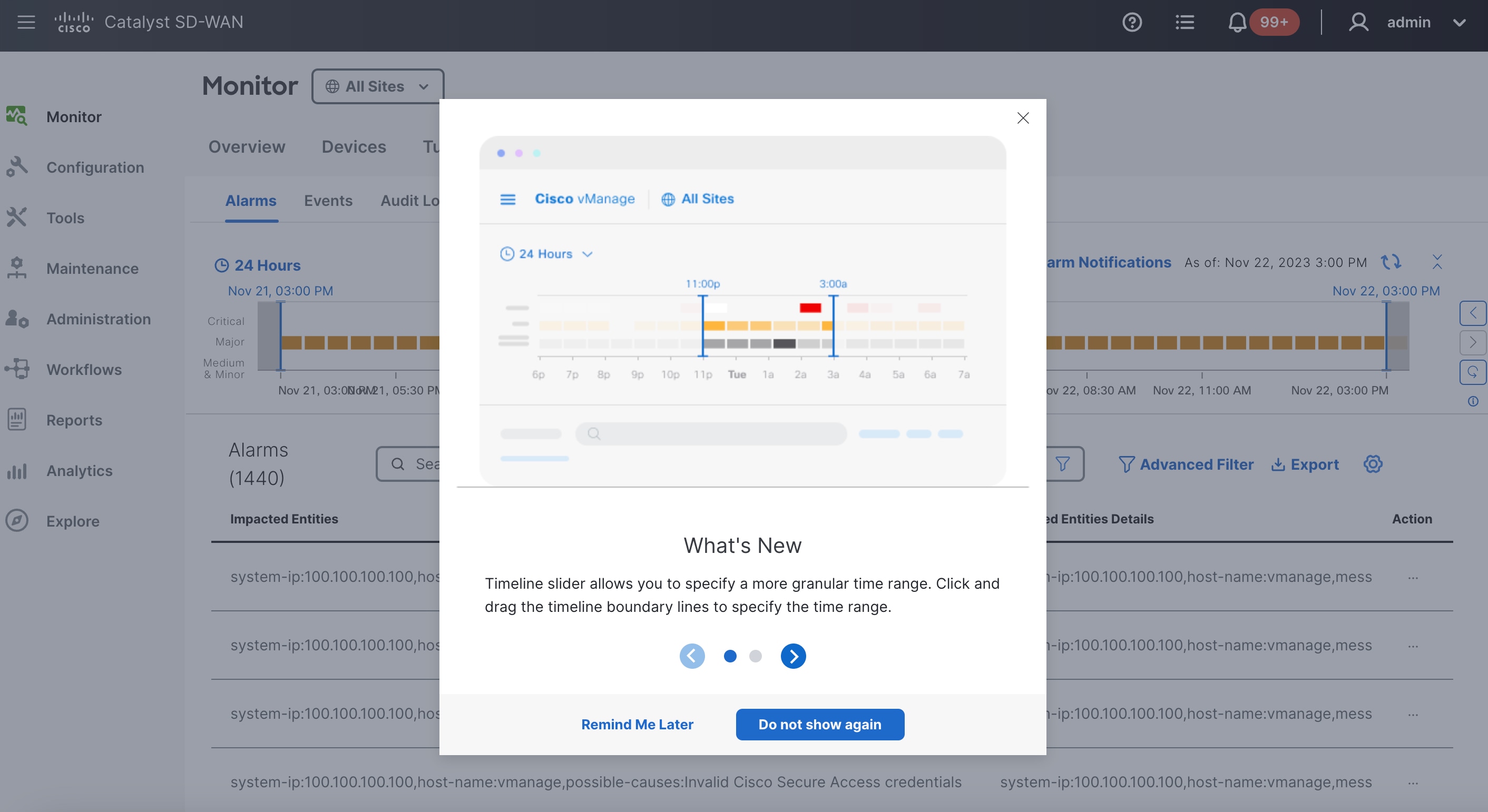Open Monitor in the sidebar
Screen dimensions: 1488x812
point(73,116)
